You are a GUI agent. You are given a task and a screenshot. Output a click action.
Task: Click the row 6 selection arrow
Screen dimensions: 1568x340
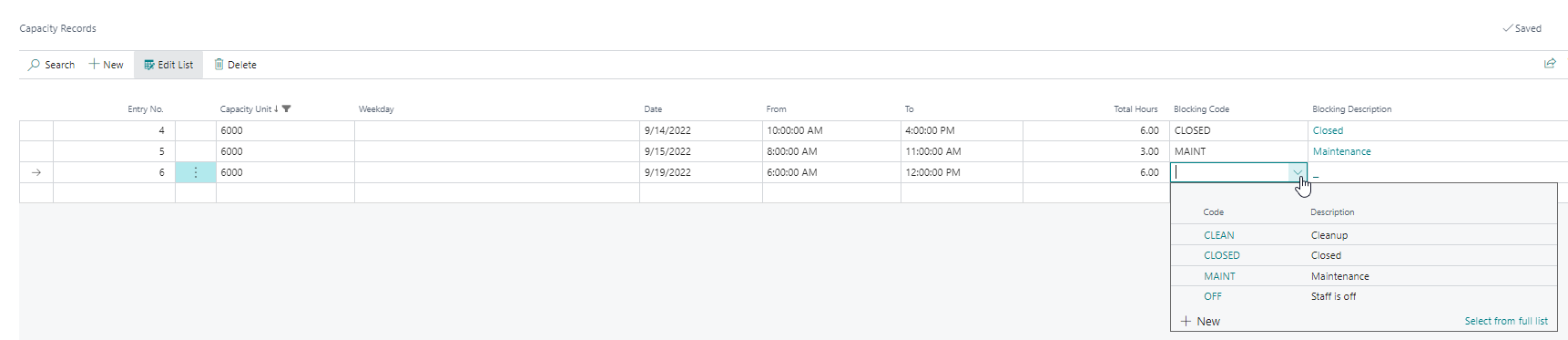36,172
